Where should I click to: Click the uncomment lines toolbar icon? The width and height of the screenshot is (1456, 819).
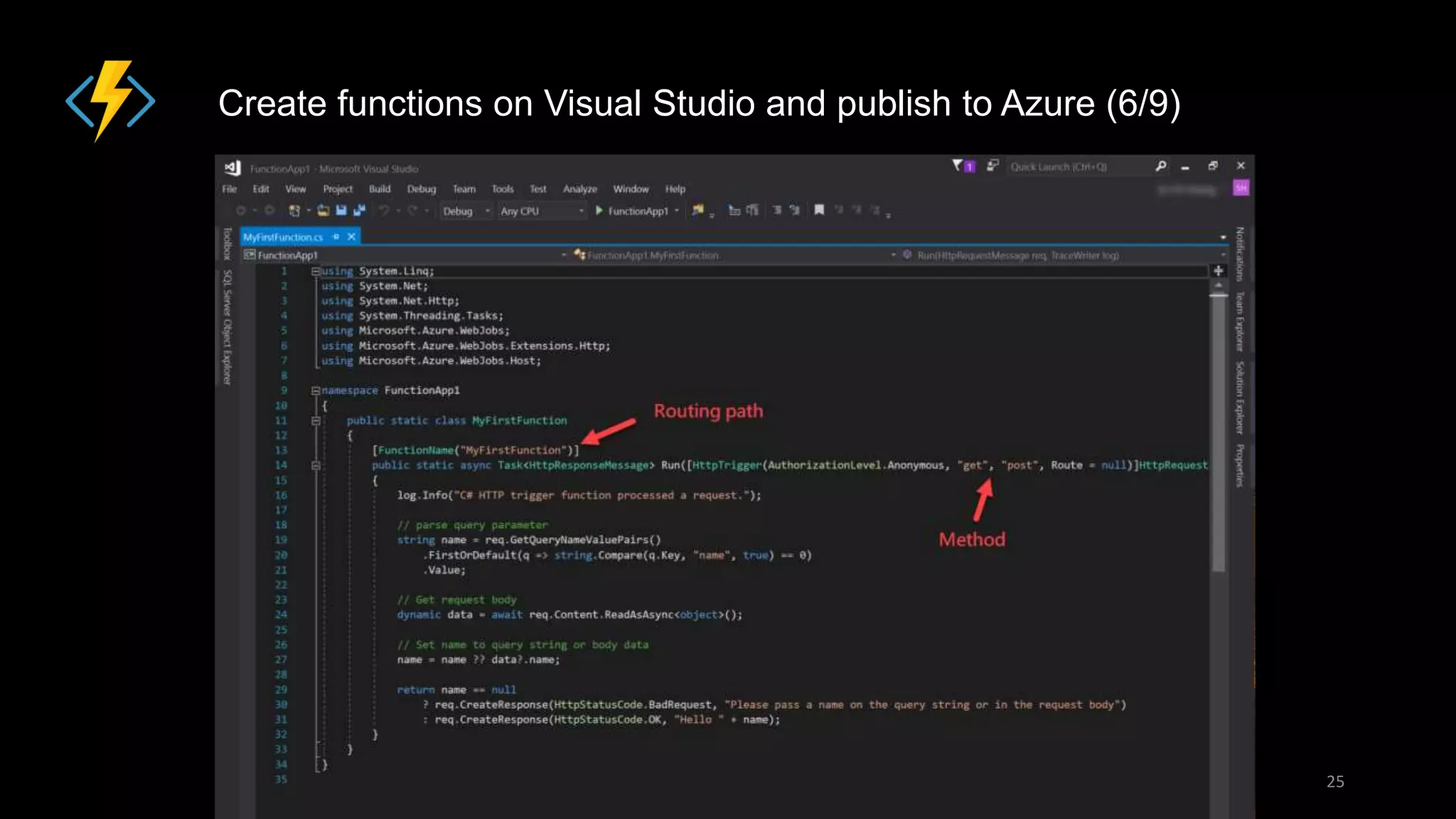pos(752,210)
